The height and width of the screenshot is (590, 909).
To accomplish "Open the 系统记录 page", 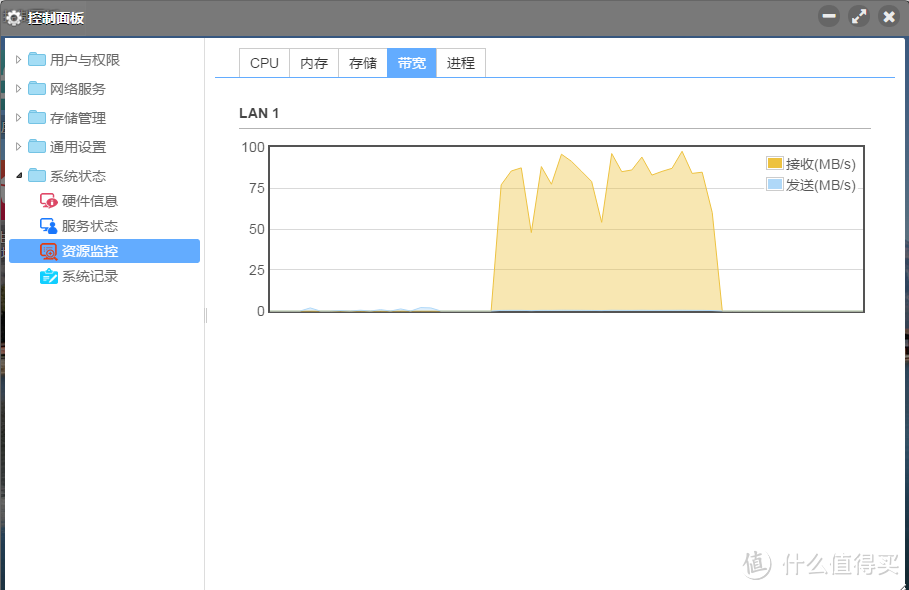I will 90,276.
